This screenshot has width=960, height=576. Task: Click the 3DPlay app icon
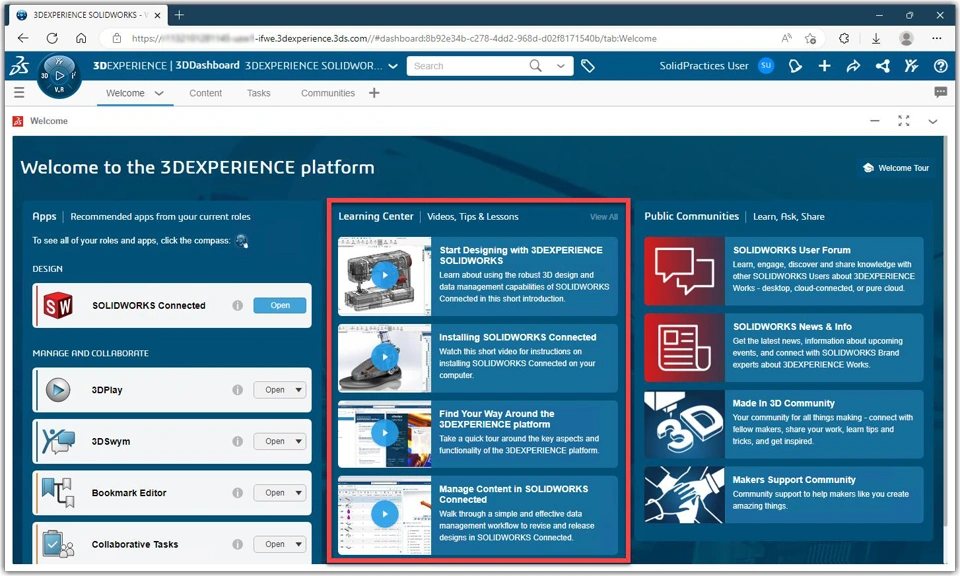[58, 390]
